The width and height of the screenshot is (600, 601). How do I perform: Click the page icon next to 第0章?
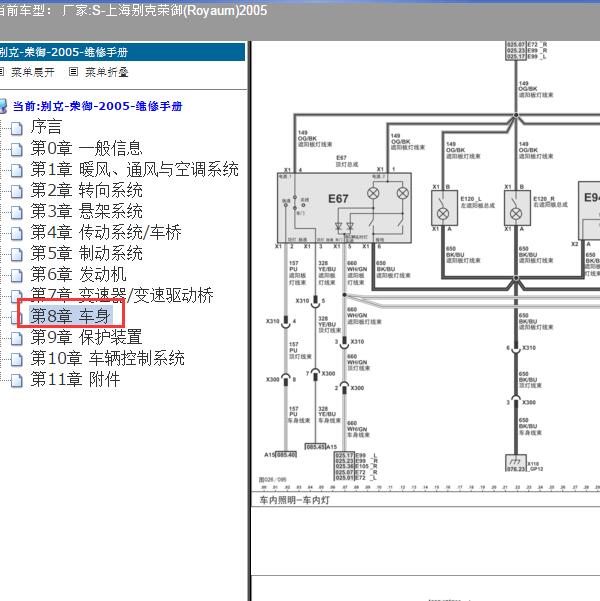tap(16, 150)
